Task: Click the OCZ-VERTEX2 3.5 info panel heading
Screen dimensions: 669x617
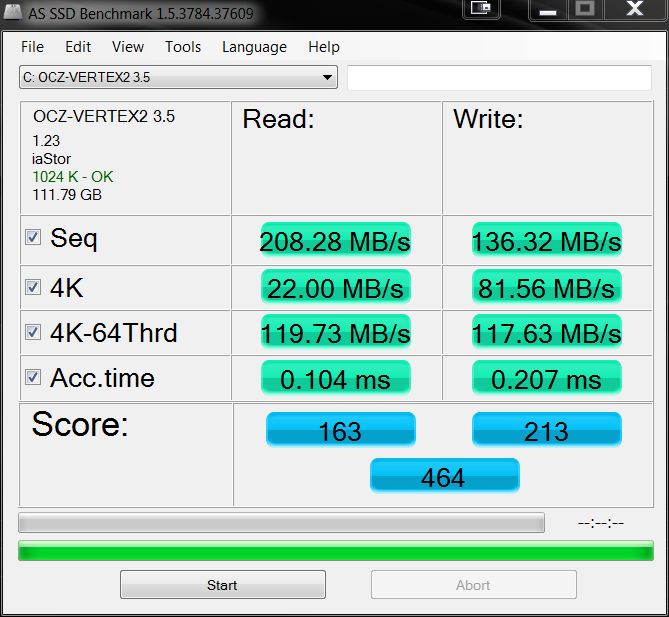Action: tap(104, 116)
